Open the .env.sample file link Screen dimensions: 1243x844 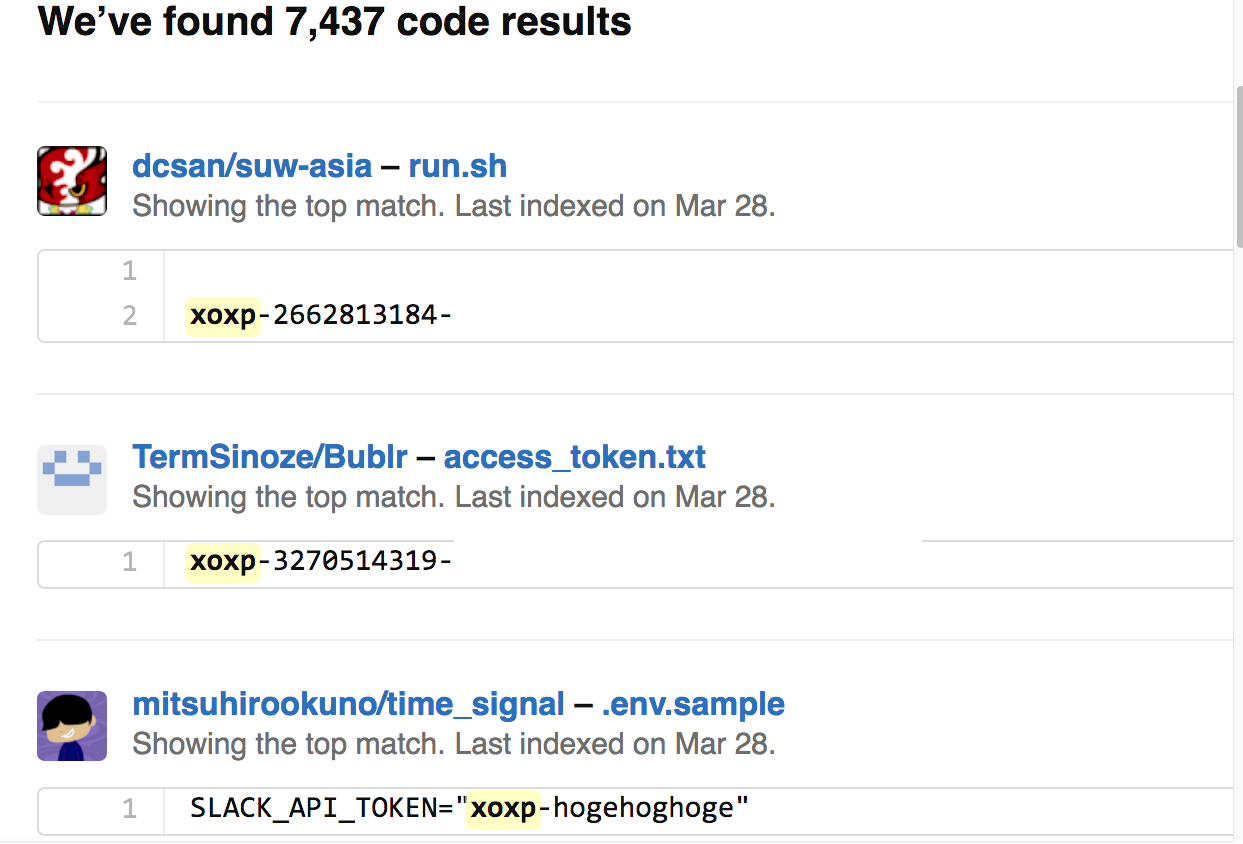click(693, 704)
